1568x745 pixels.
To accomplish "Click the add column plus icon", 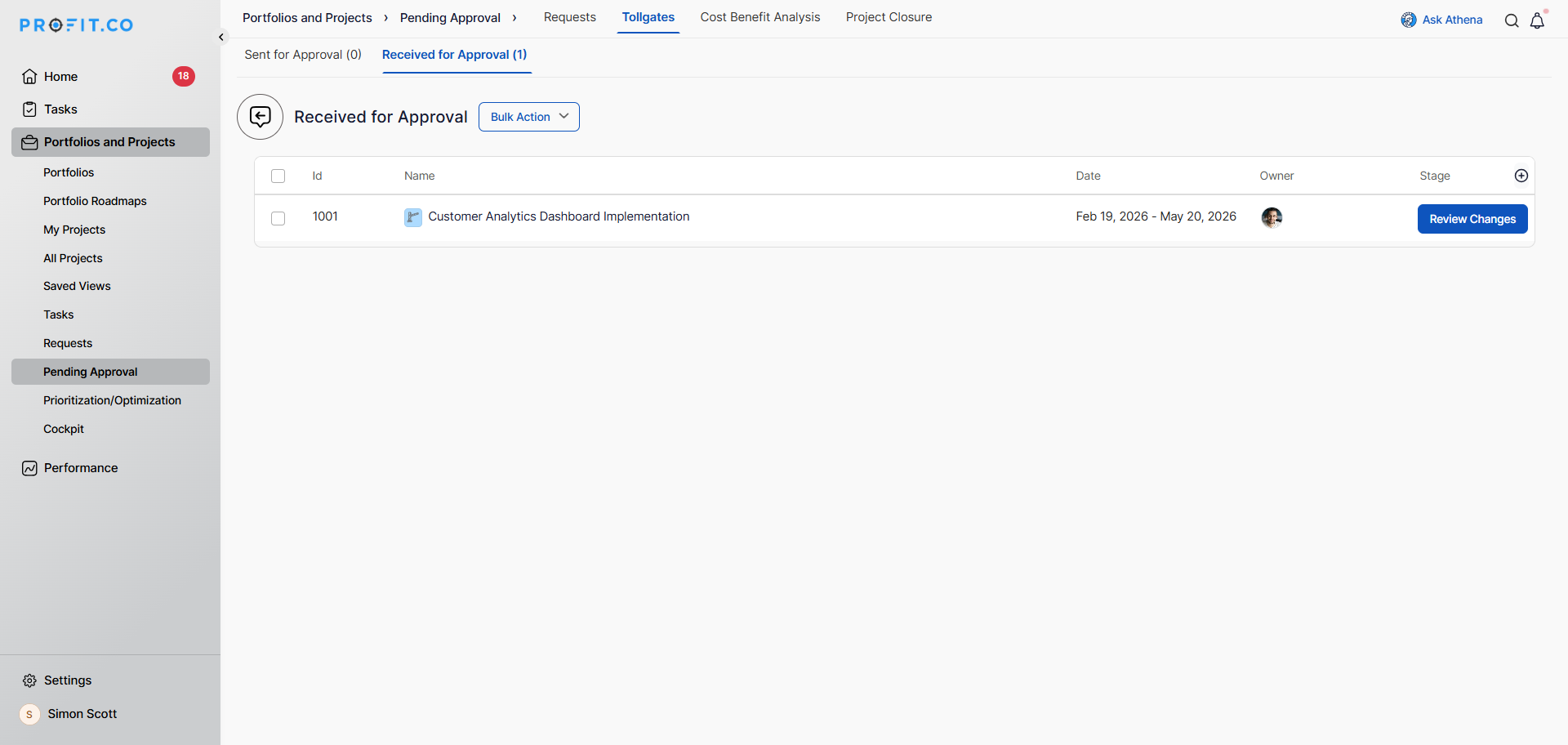I will pos(1521,176).
